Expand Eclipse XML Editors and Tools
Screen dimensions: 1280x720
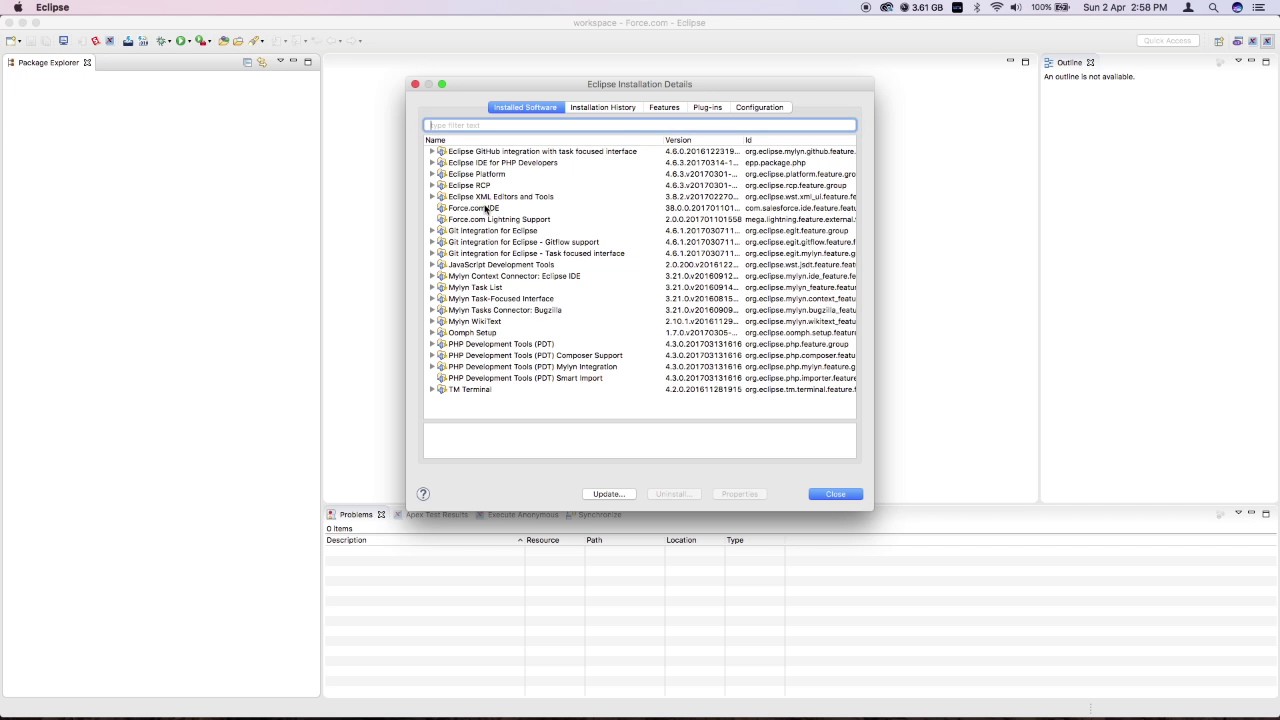coord(432,197)
